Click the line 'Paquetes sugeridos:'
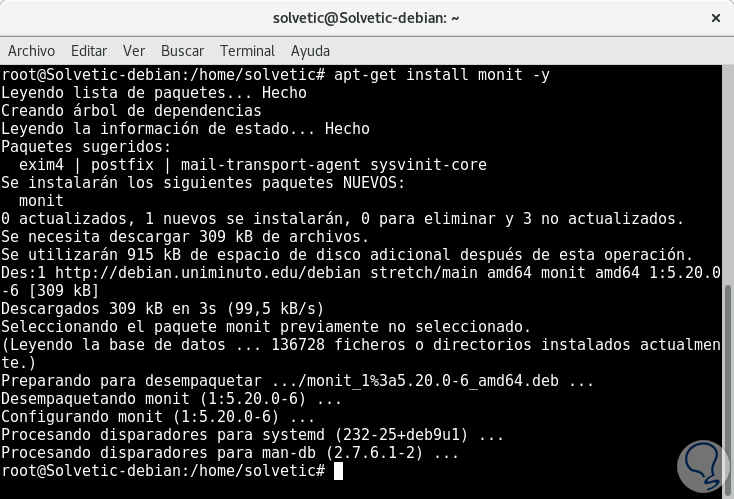The height and width of the screenshot is (499, 734). coord(87,147)
